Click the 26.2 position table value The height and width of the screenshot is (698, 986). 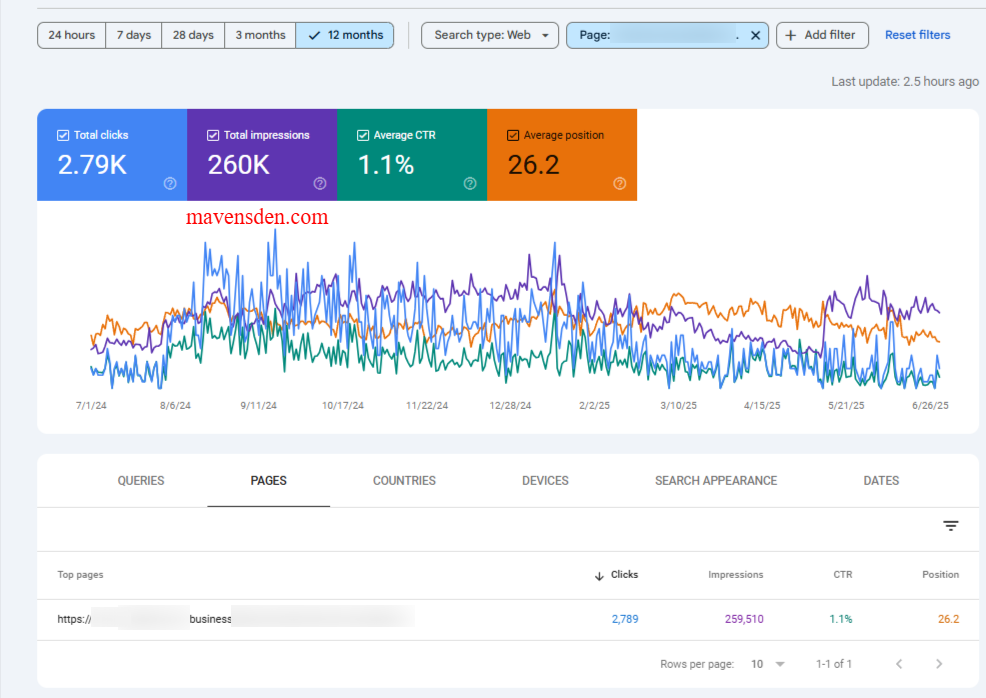948,619
